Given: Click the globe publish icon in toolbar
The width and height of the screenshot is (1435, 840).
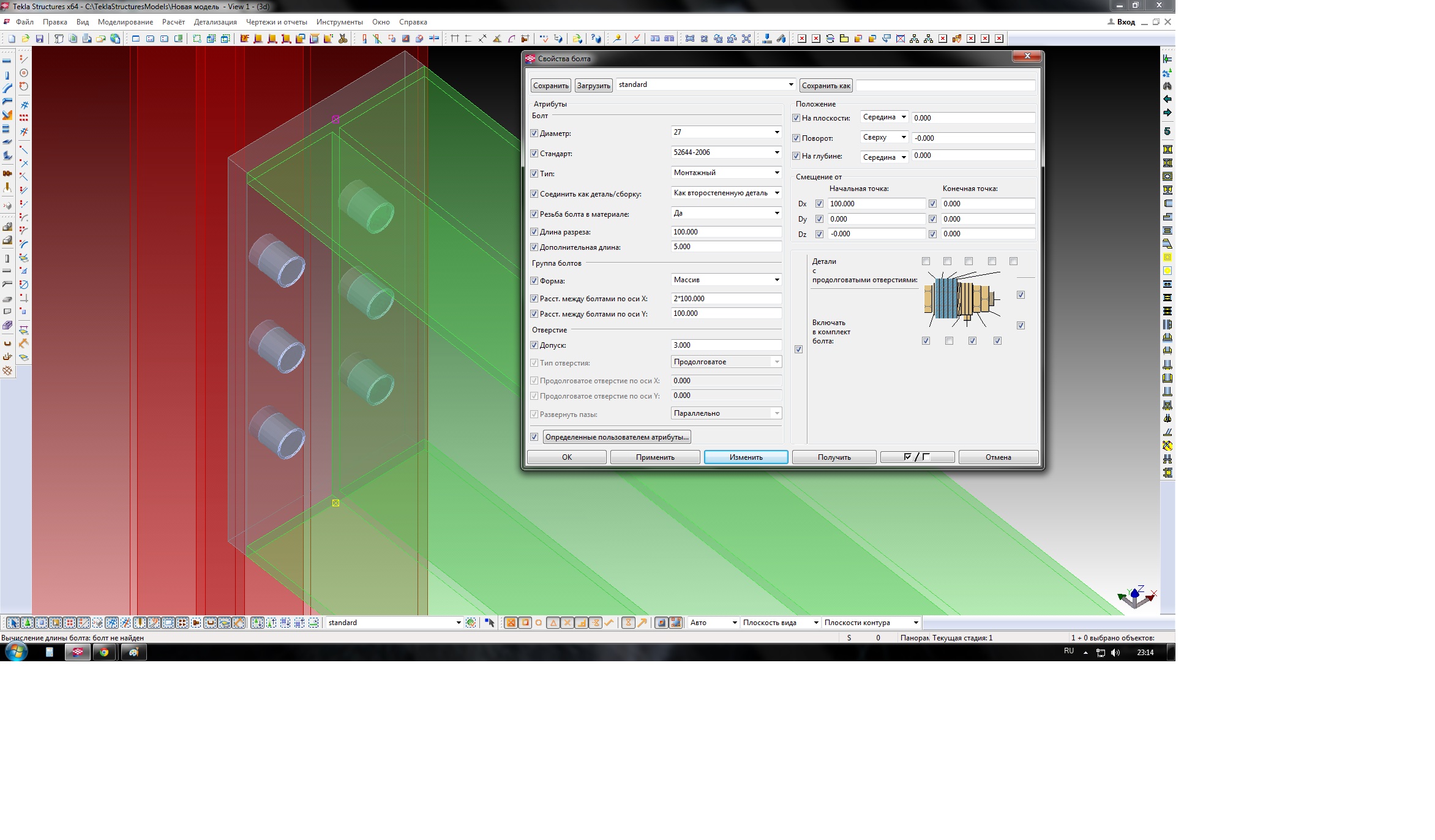Looking at the screenshot, I should point(115,39).
